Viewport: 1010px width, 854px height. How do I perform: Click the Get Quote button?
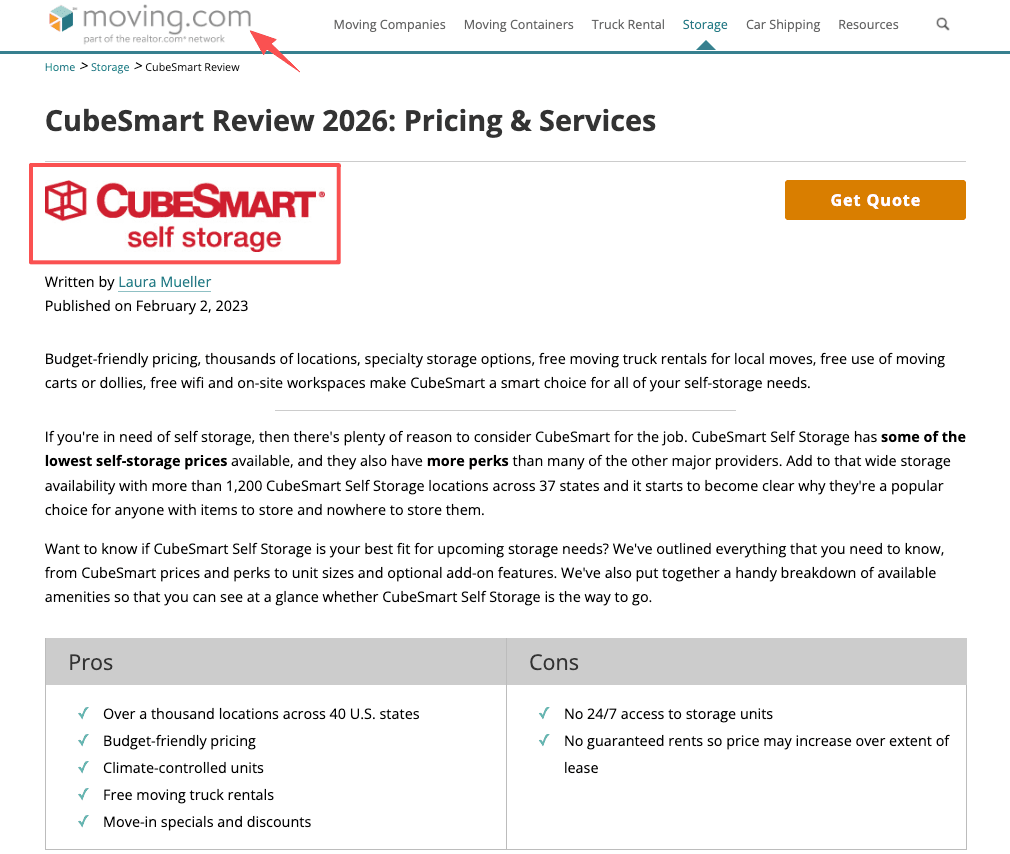click(874, 199)
